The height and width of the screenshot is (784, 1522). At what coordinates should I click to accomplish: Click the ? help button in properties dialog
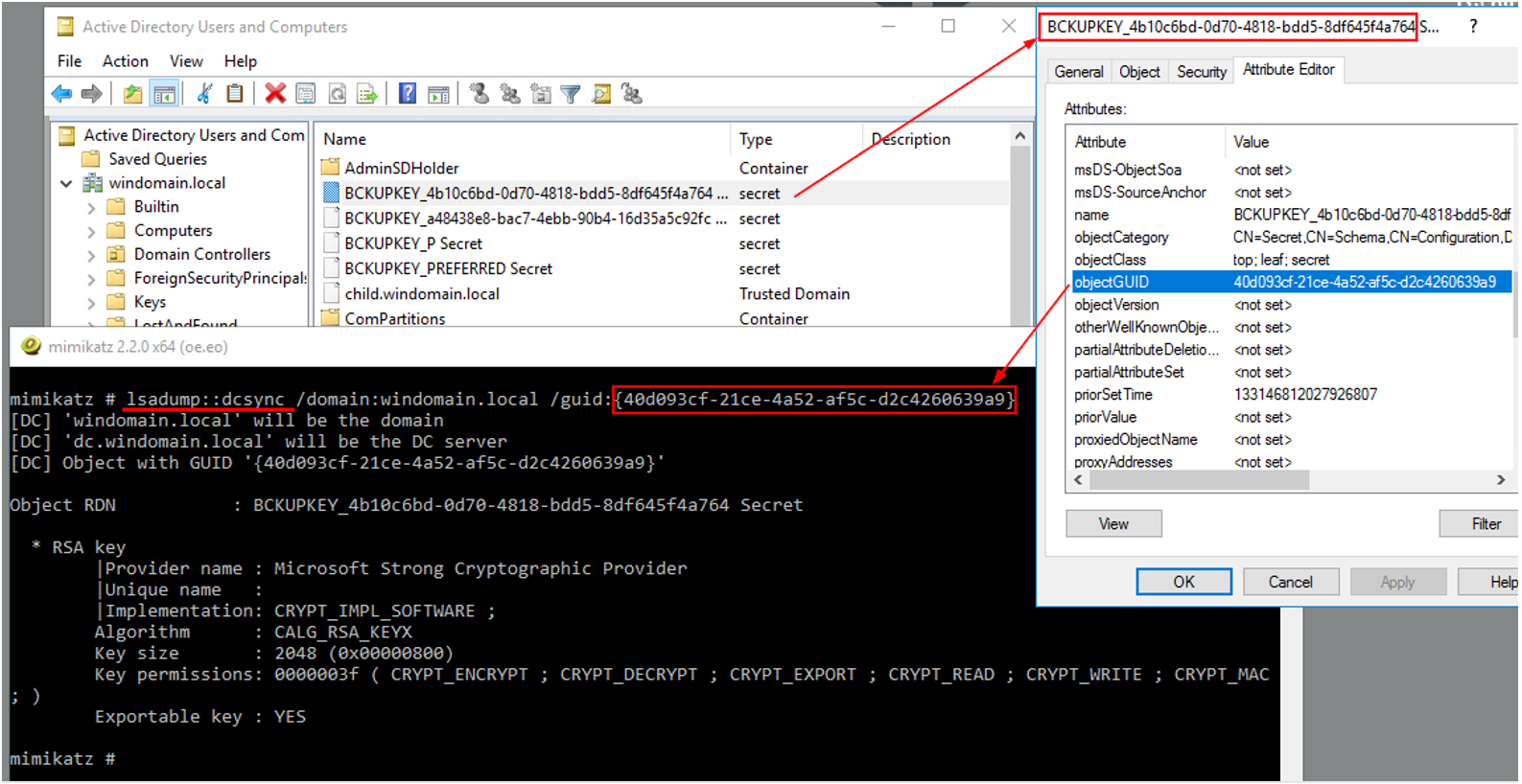1473,27
